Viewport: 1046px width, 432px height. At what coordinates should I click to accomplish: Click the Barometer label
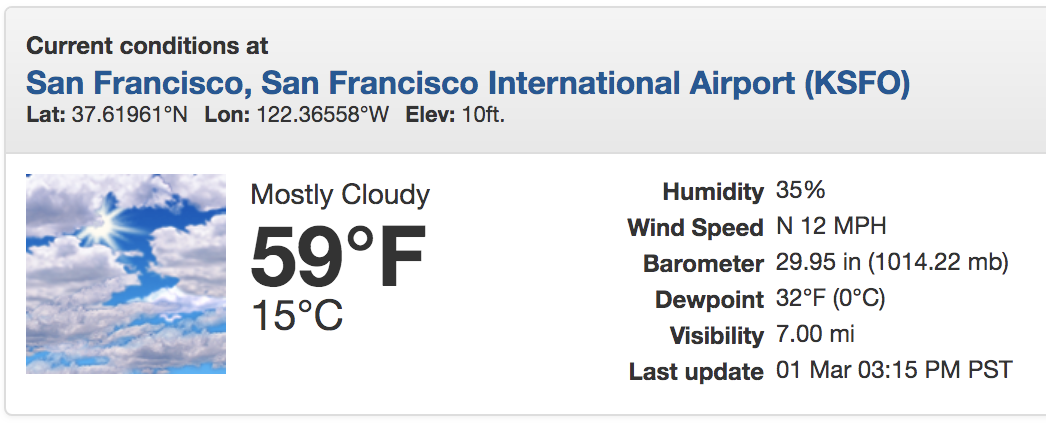[704, 264]
